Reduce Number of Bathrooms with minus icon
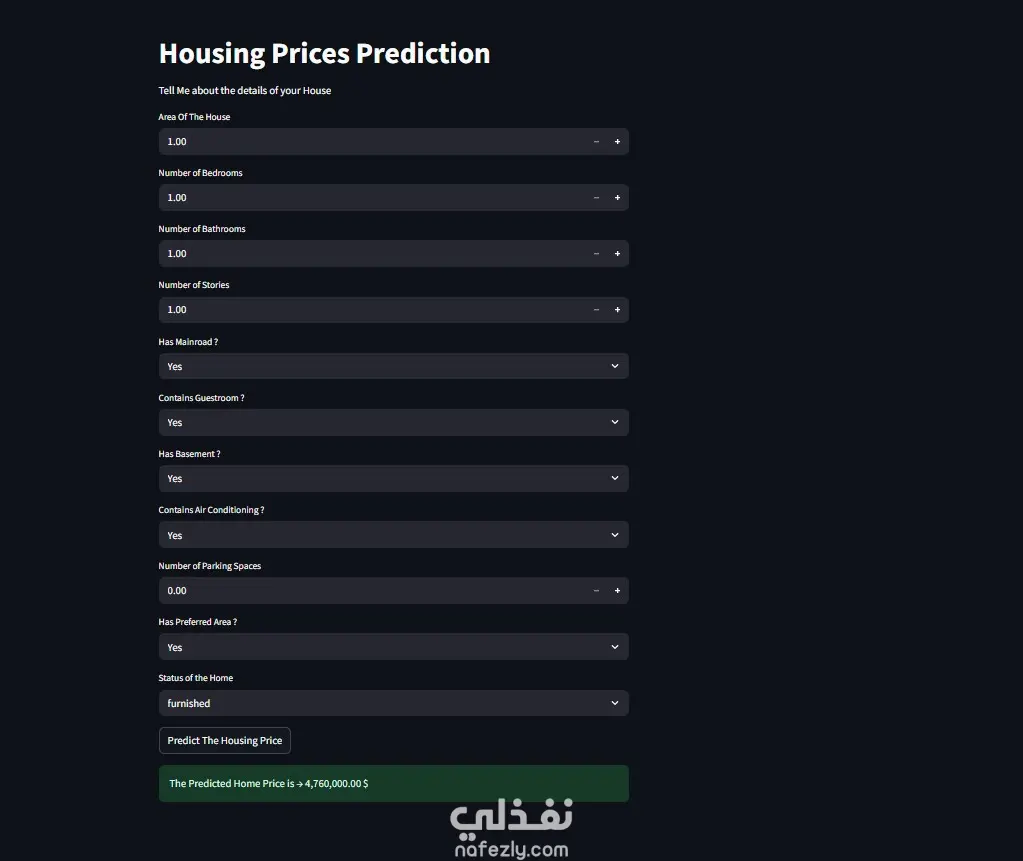This screenshot has width=1023, height=861. pos(596,254)
